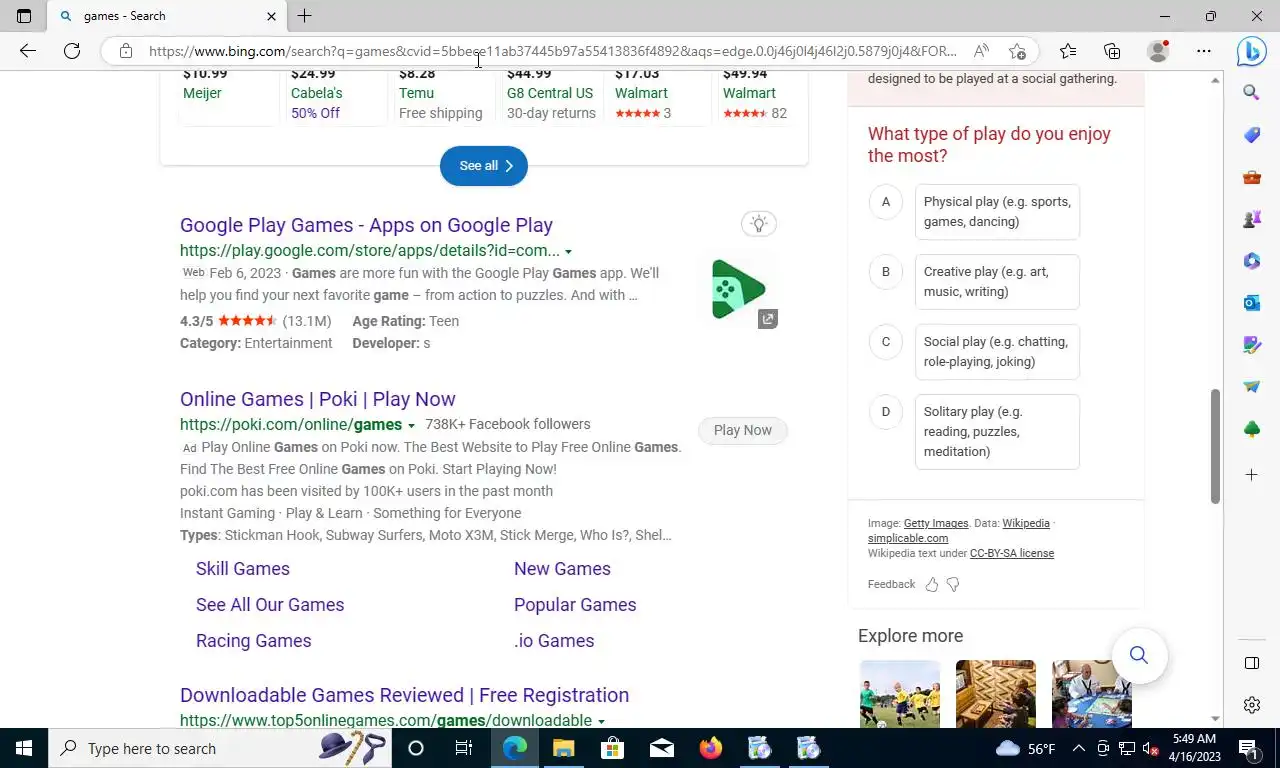Image resolution: width=1280 pixels, height=768 pixels.
Task: Switch to the games - Search tab
Action: (168, 16)
